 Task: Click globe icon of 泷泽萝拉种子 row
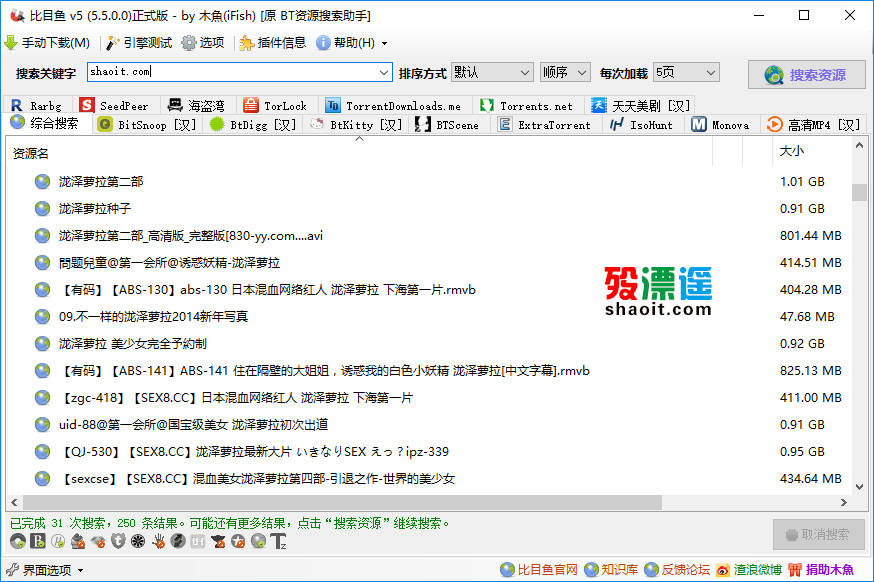42,208
